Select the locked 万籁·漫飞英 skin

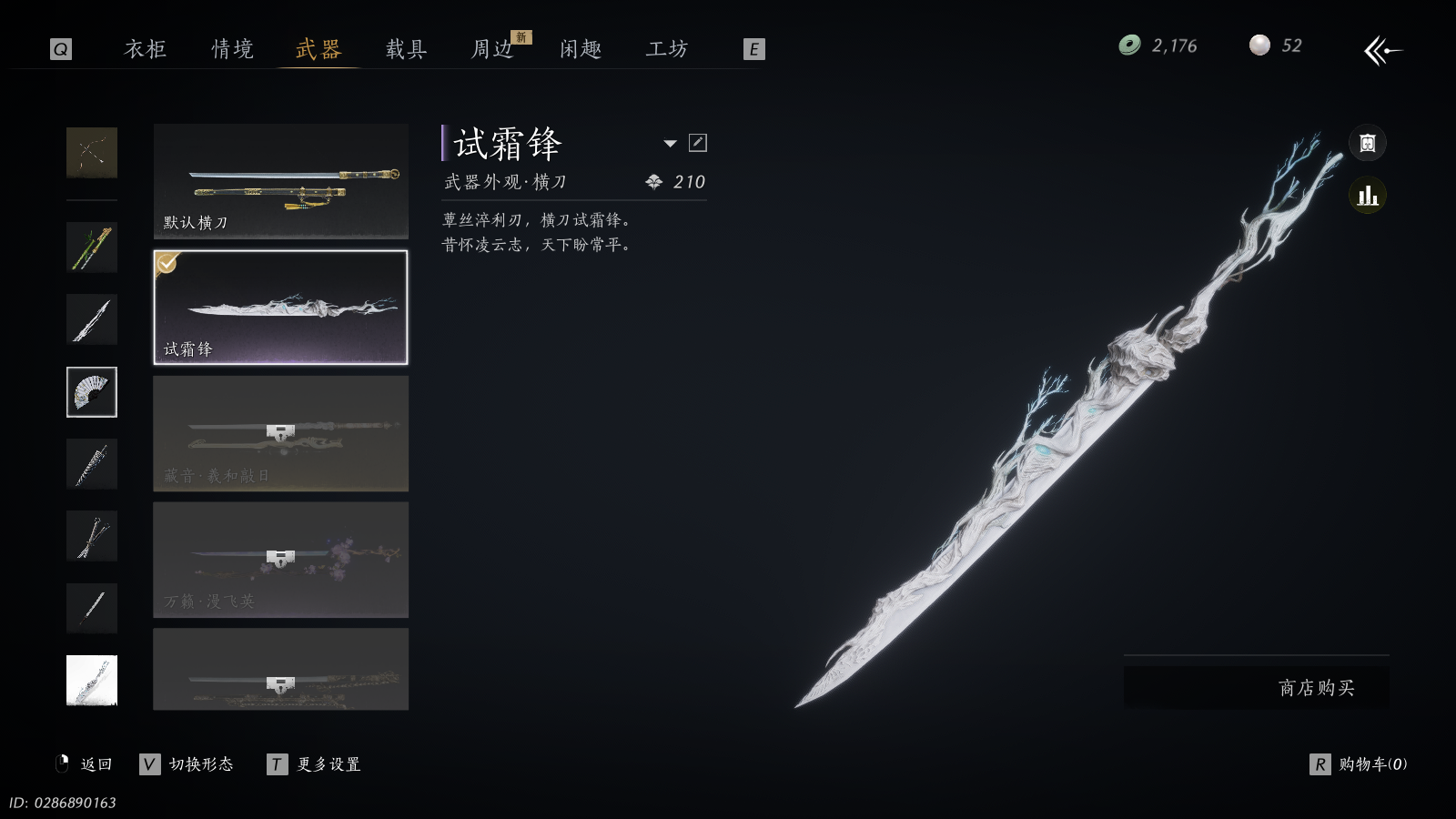click(281, 560)
